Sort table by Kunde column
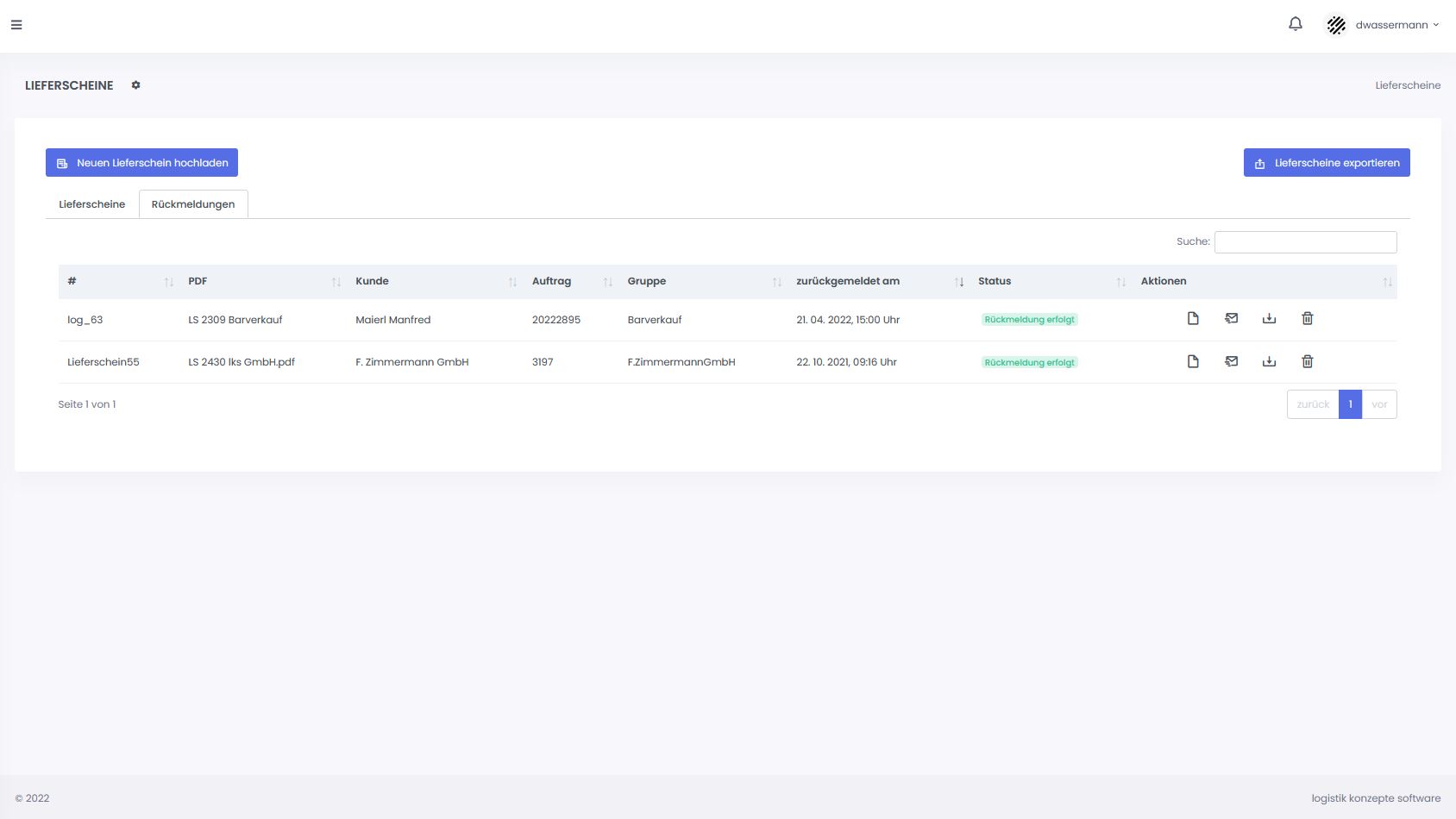Image resolution: width=1456 pixels, height=819 pixels. pos(435,282)
